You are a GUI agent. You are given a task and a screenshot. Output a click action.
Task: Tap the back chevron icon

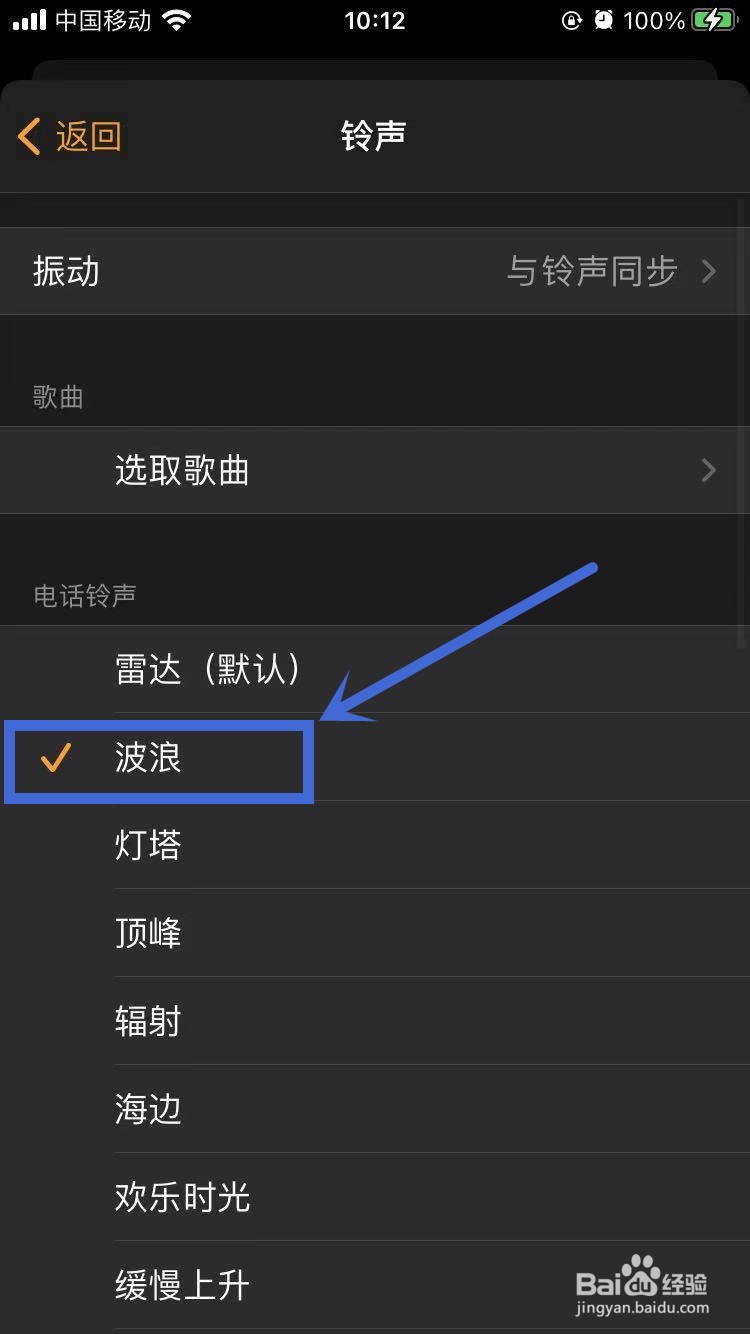coord(30,136)
